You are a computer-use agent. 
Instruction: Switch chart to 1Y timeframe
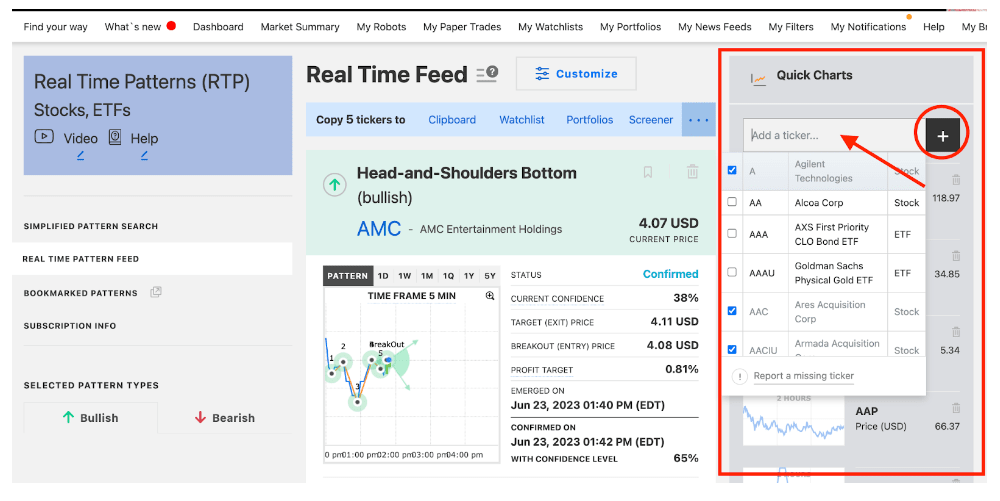469,276
